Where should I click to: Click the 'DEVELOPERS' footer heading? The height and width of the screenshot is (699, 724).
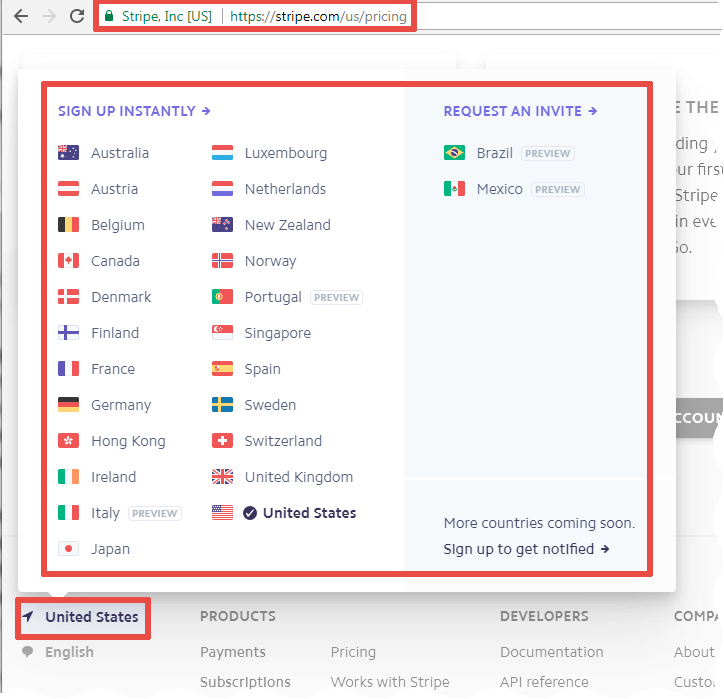[x=544, y=616]
